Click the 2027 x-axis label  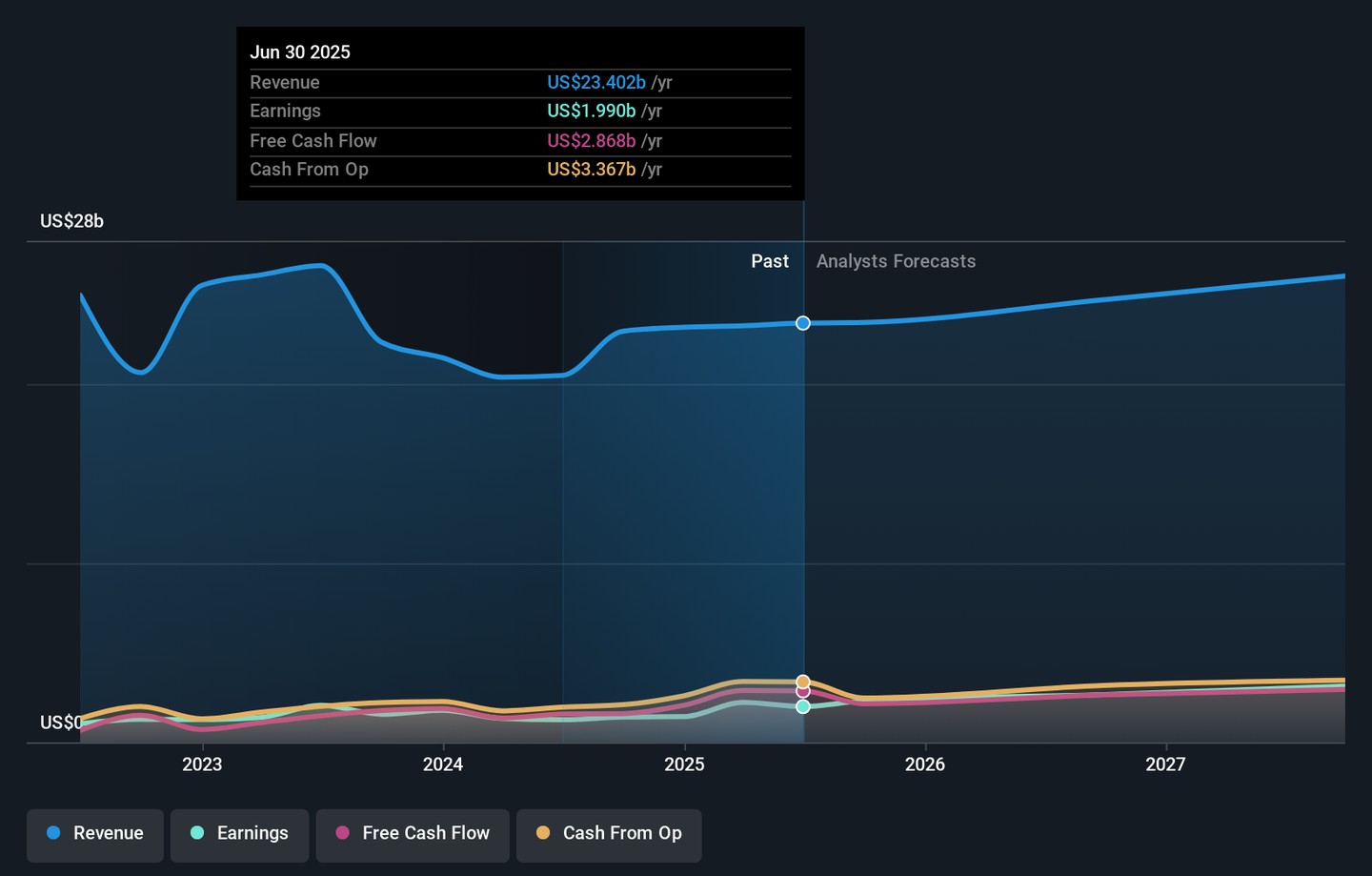pos(1165,764)
